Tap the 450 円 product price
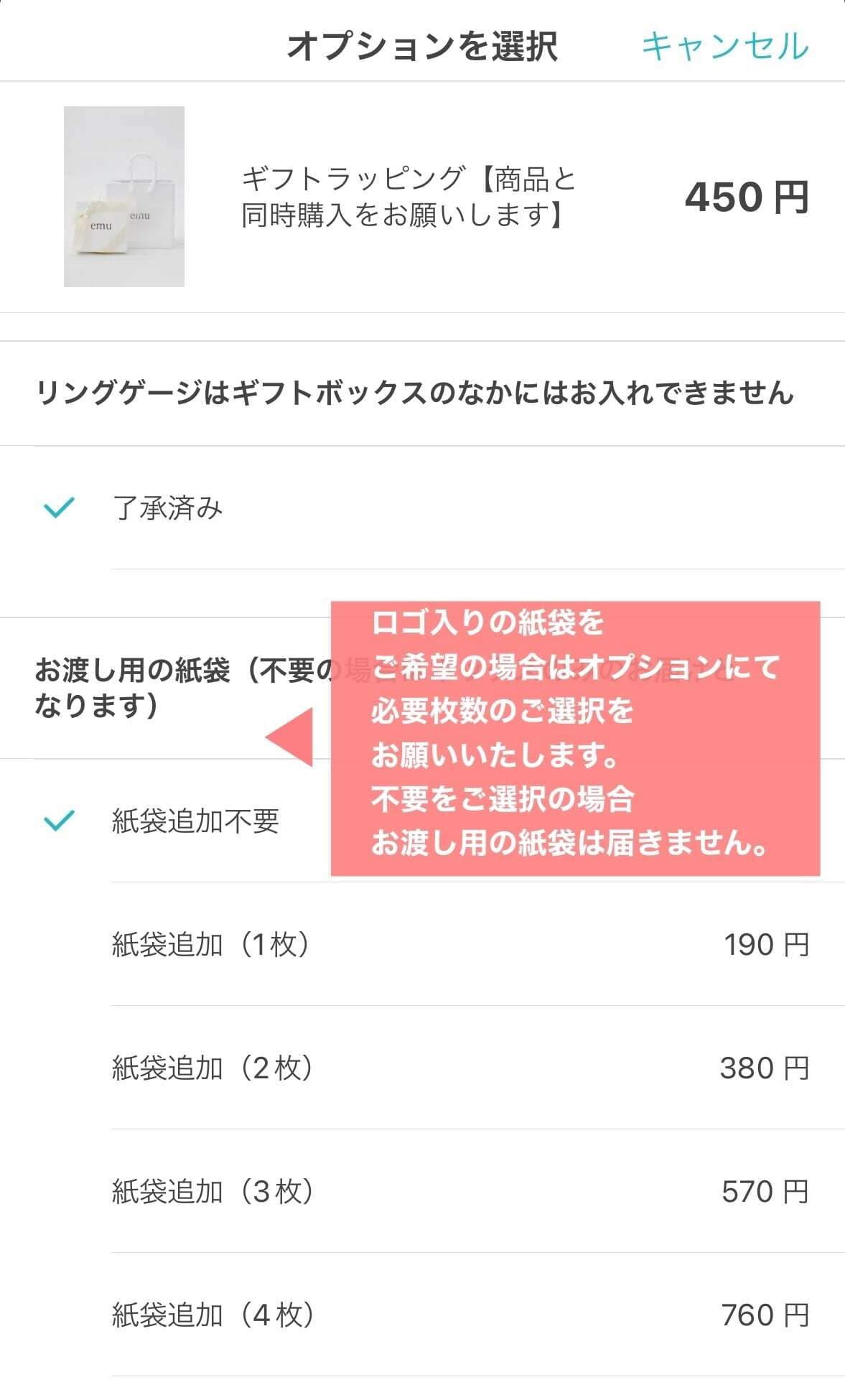845x1400 pixels. click(x=747, y=197)
